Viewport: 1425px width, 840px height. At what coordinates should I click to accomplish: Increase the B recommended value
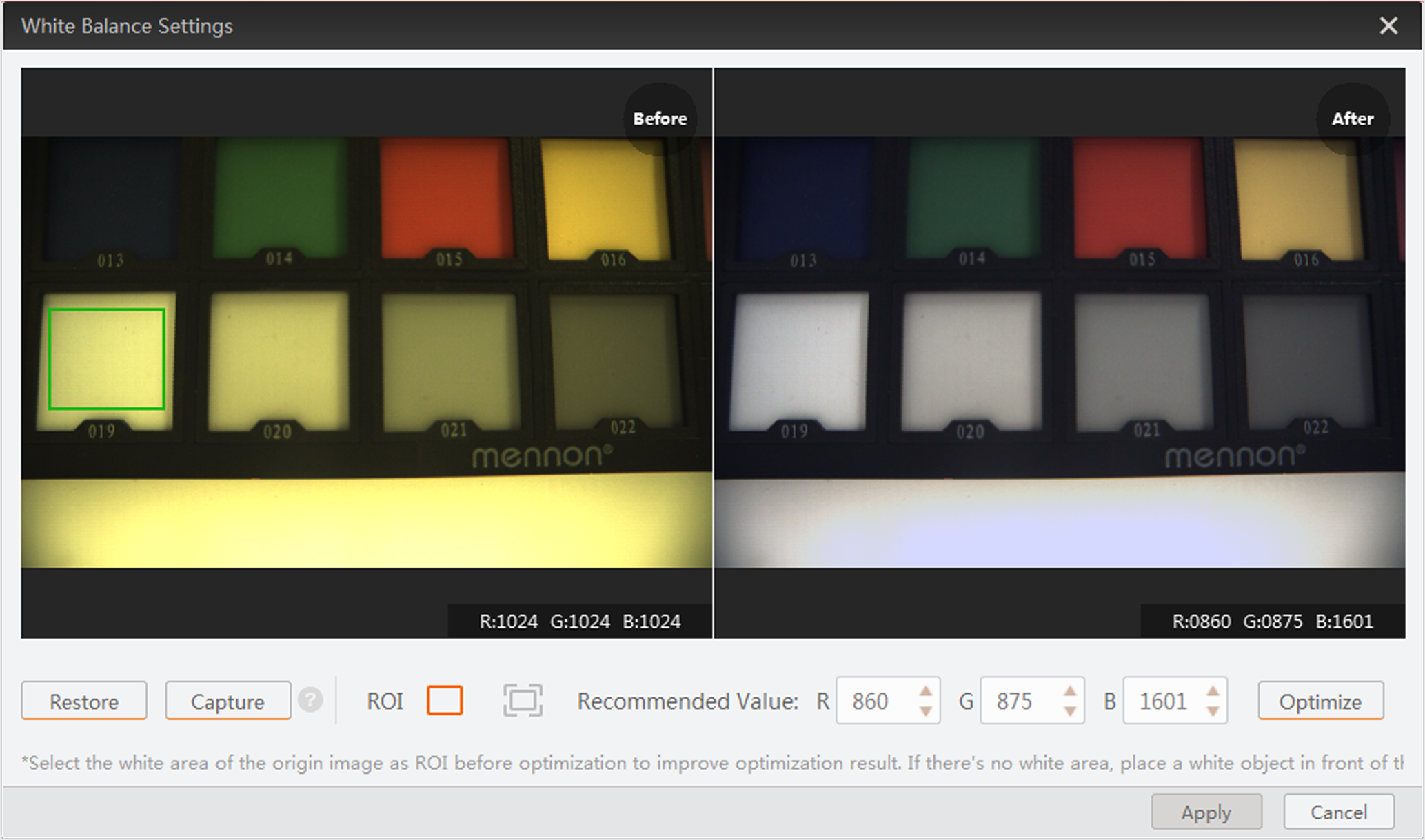pyautogui.click(x=1213, y=691)
